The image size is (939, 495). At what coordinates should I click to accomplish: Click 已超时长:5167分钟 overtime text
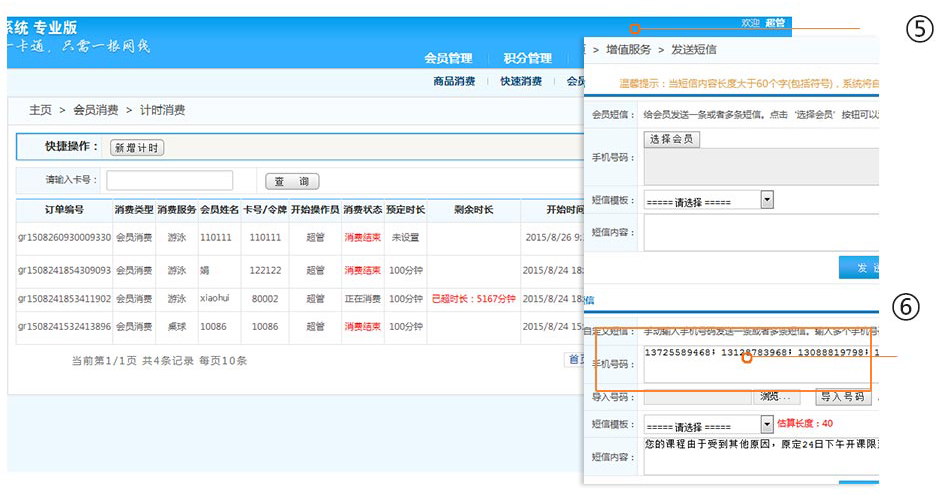[x=473, y=298]
